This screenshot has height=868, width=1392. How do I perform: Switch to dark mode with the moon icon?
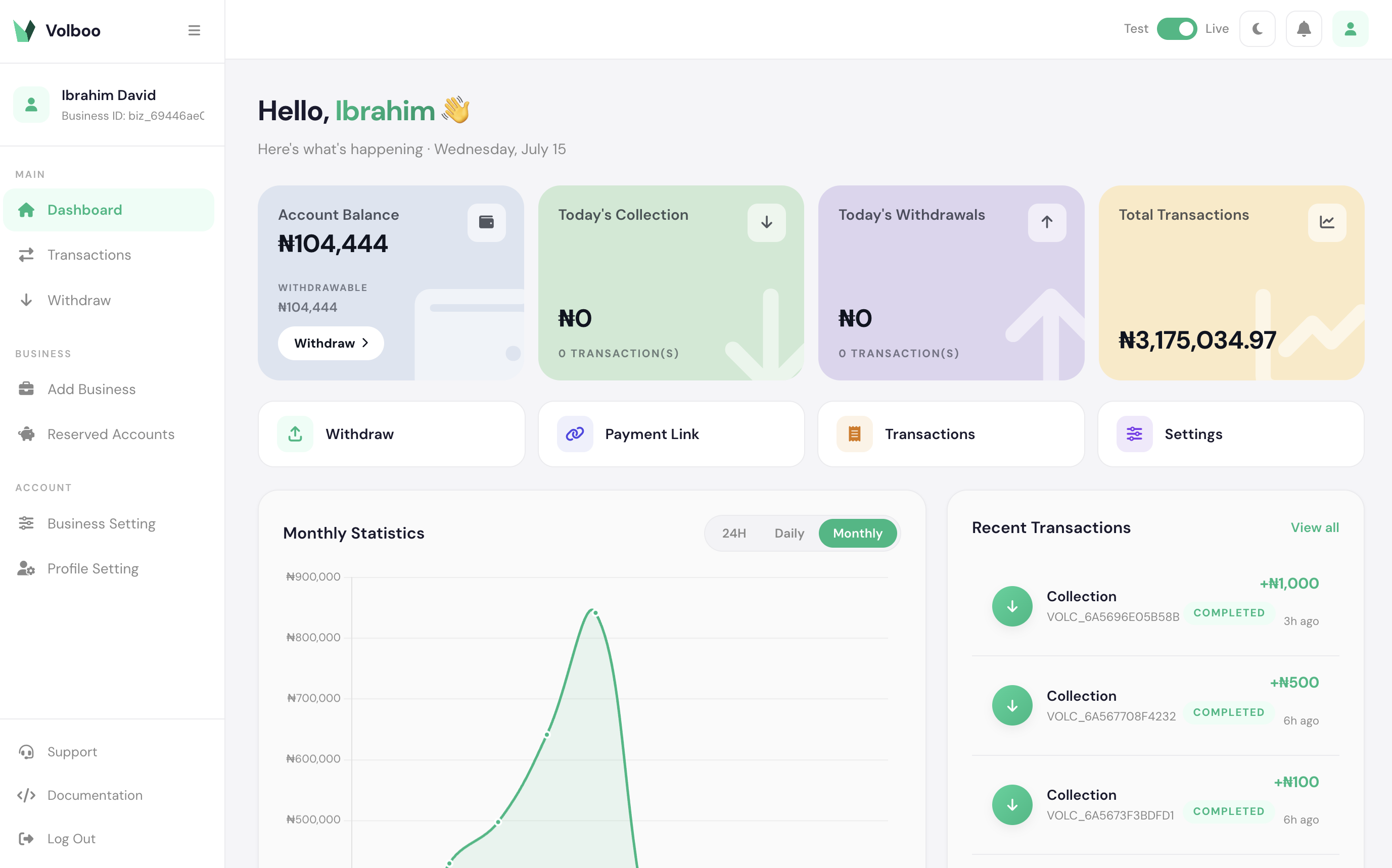coord(1257,29)
